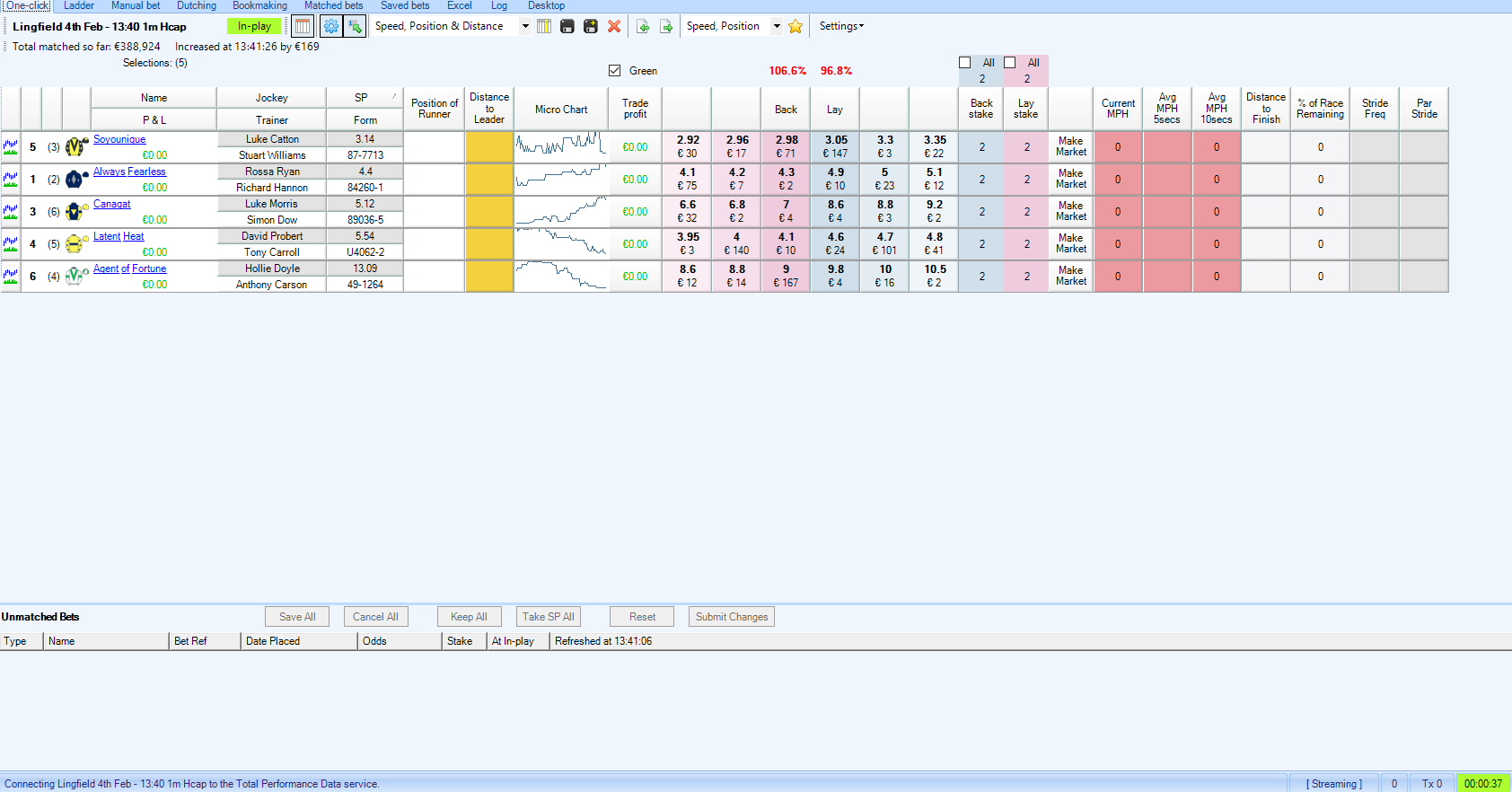Click the column chooser icon beside layout dropdown
Viewport: 1512px width, 792px height.
(544, 26)
